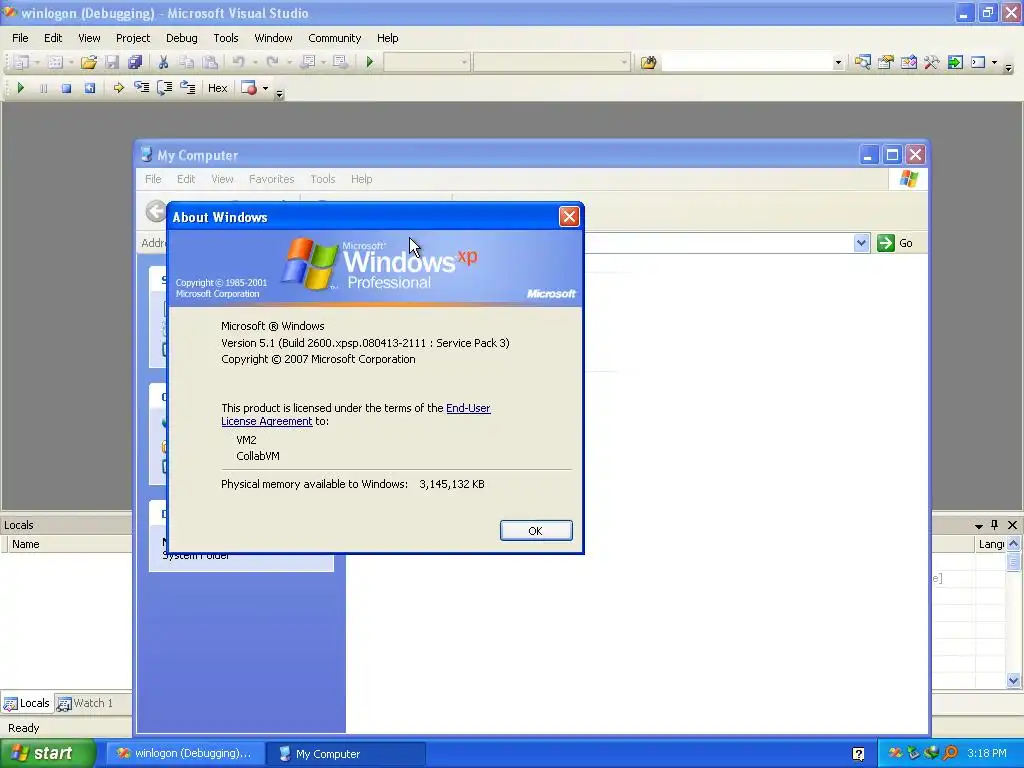Open the Properties Window icon
The width and height of the screenshot is (1024, 768).
(x=886, y=62)
